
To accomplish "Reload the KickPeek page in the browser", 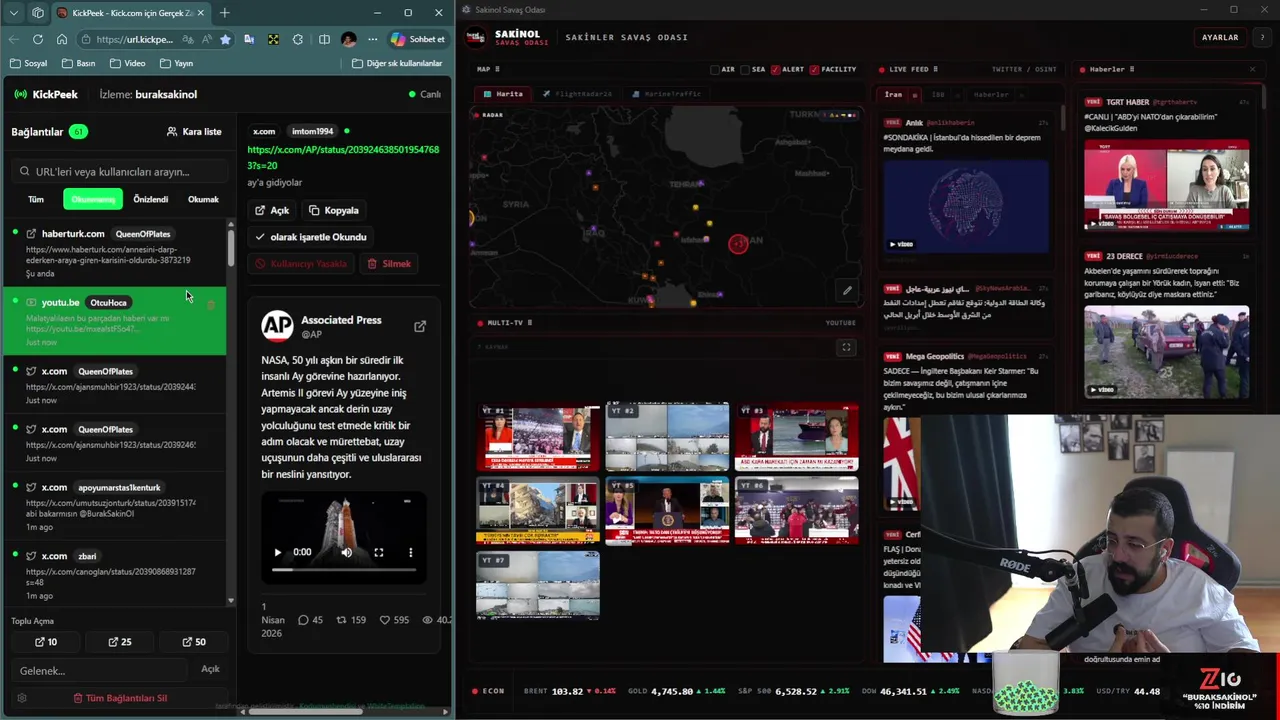I will point(37,39).
